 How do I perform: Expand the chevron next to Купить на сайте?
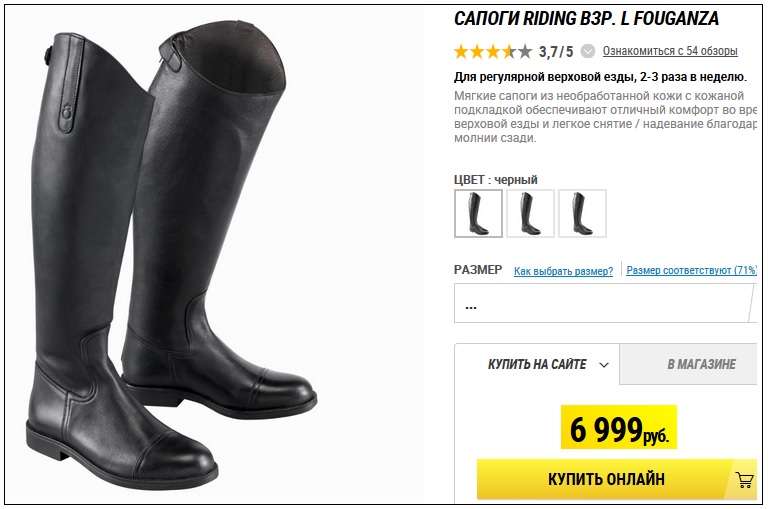point(604,365)
